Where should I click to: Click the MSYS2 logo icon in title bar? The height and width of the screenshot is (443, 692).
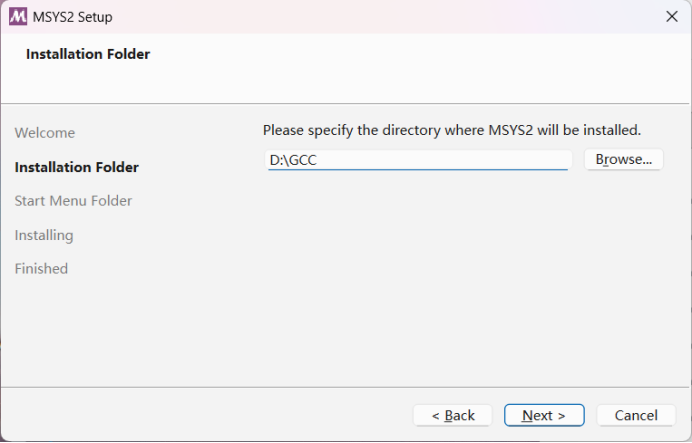pyautogui.click(x=18, y=17)
